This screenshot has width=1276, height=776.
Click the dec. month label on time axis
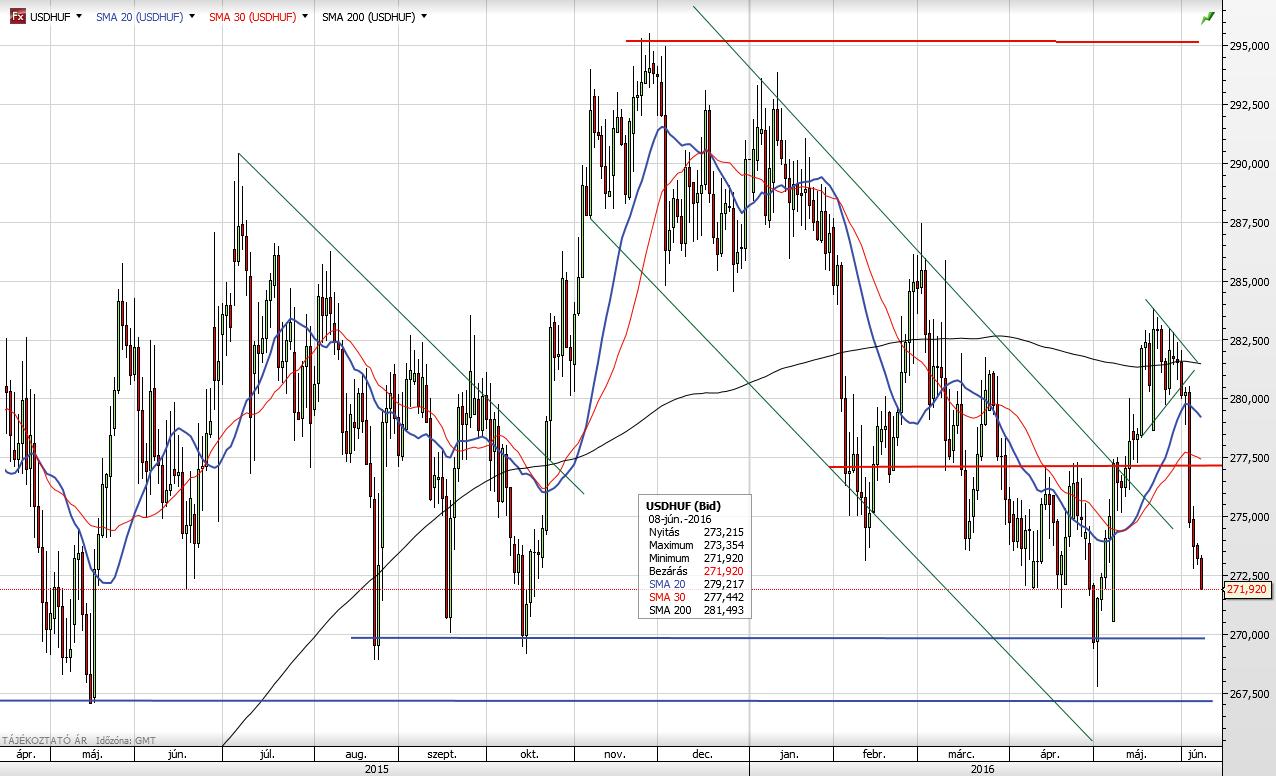tap(702, 755)
